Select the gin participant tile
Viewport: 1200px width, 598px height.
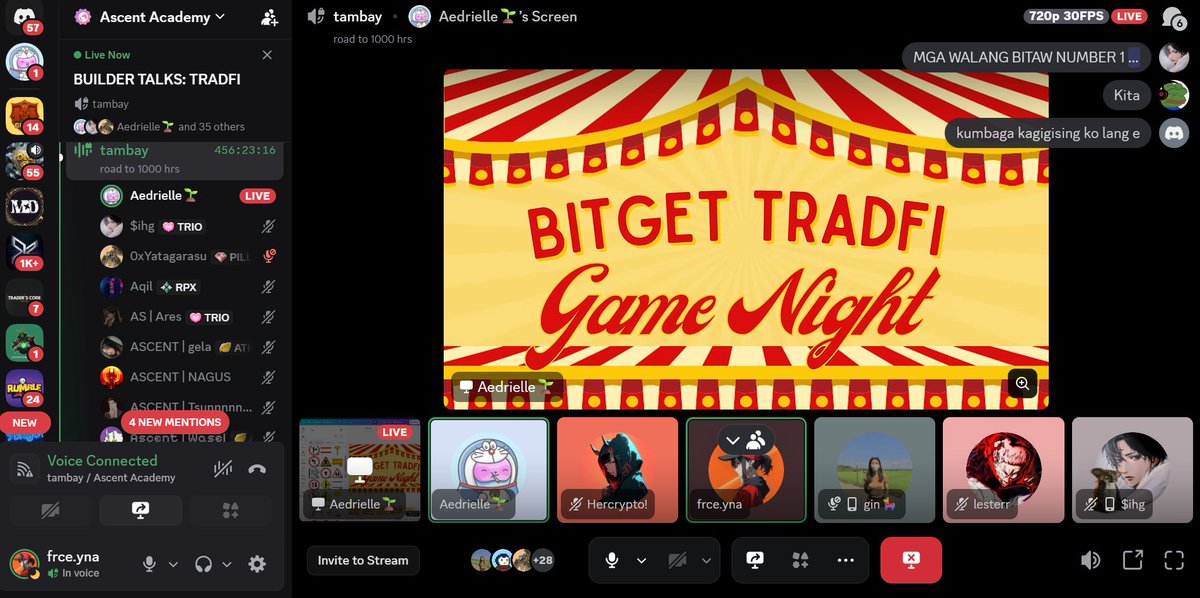(875, 470)
